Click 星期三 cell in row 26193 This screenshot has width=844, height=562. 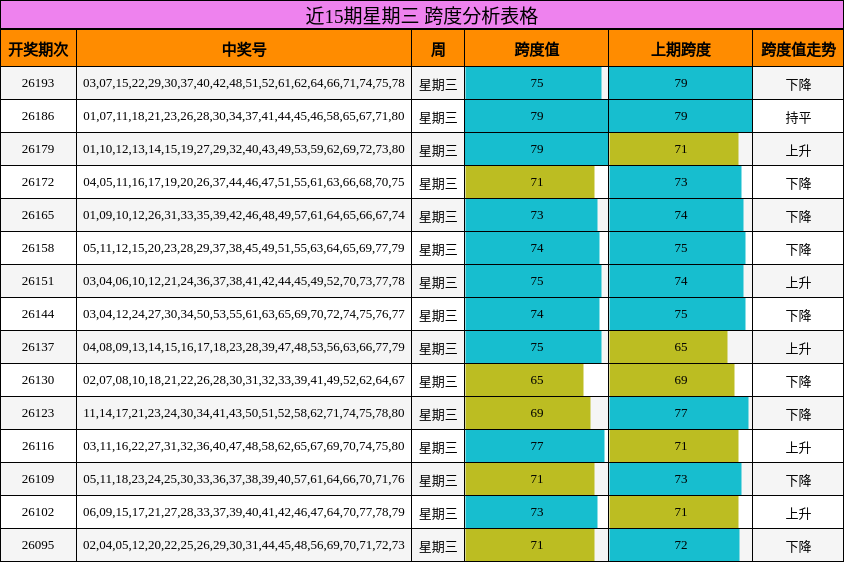(438, 85)
